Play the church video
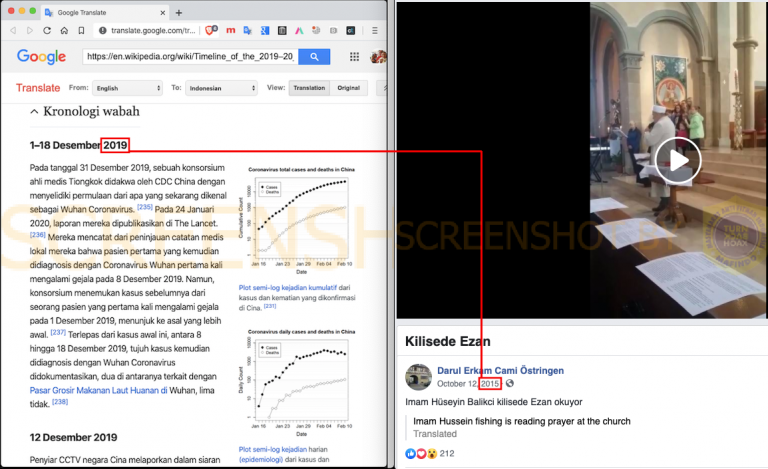 pos(678,161)
